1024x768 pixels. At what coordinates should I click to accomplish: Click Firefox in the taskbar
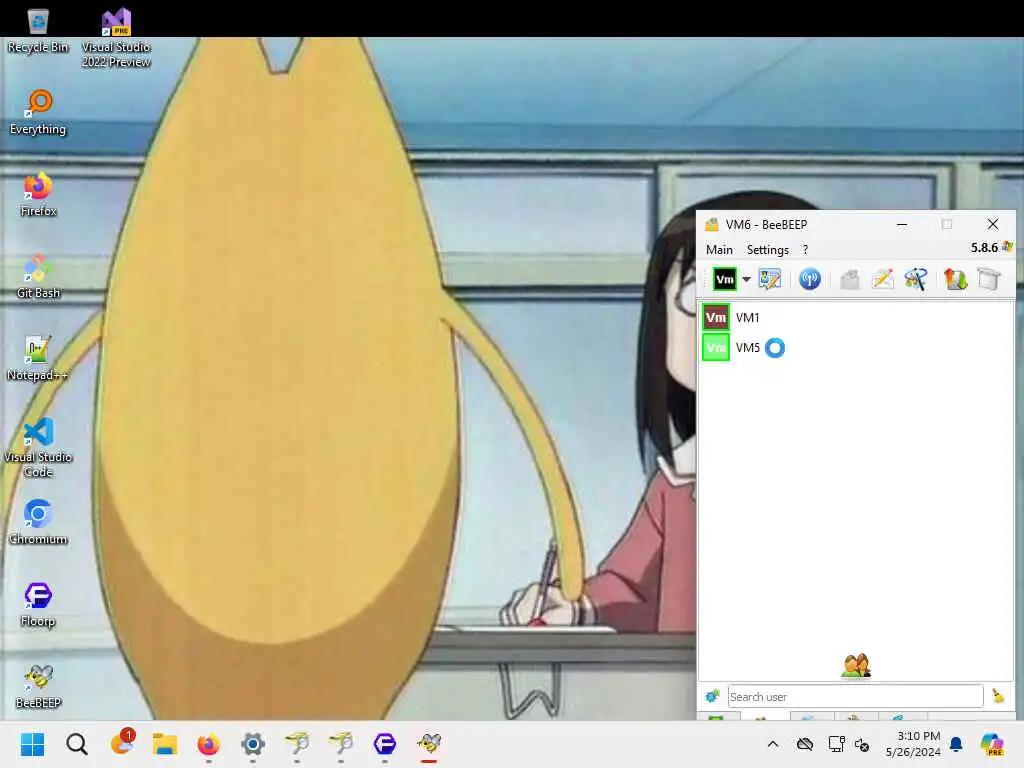pos(208,744)
